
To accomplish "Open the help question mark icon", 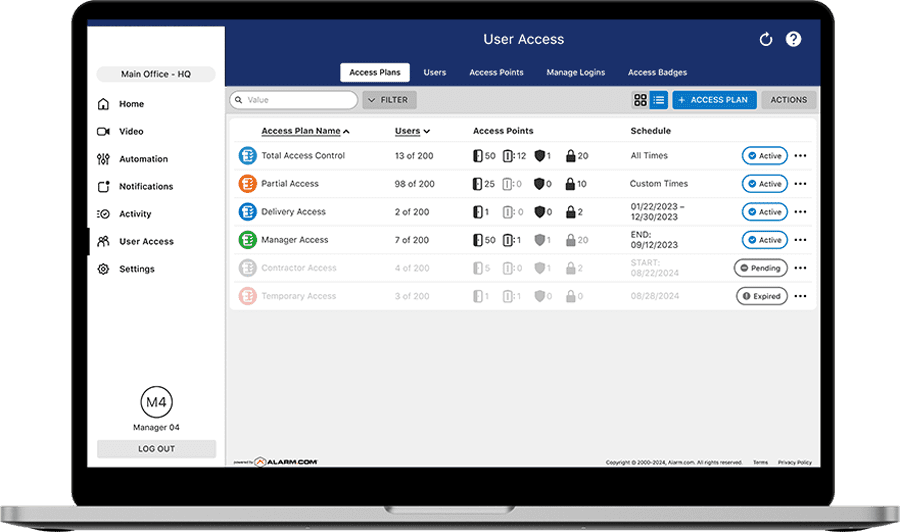I will [x=793, y=40].
